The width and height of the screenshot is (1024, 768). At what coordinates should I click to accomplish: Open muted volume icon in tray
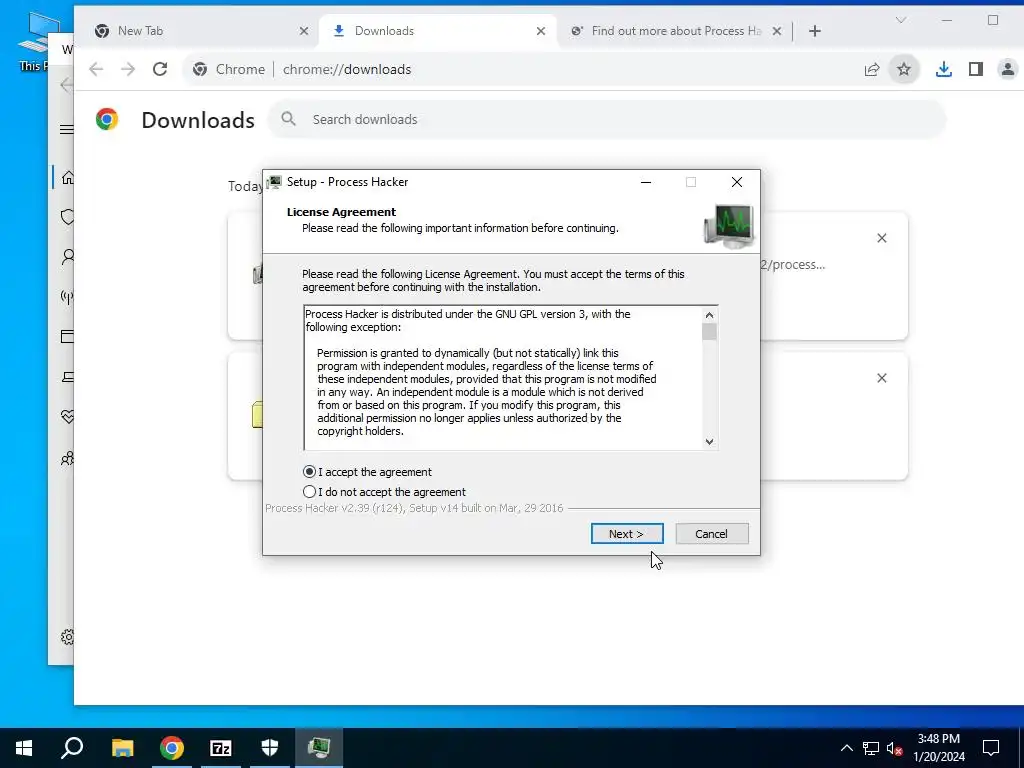pyautogui.click(x=894, y=748)
